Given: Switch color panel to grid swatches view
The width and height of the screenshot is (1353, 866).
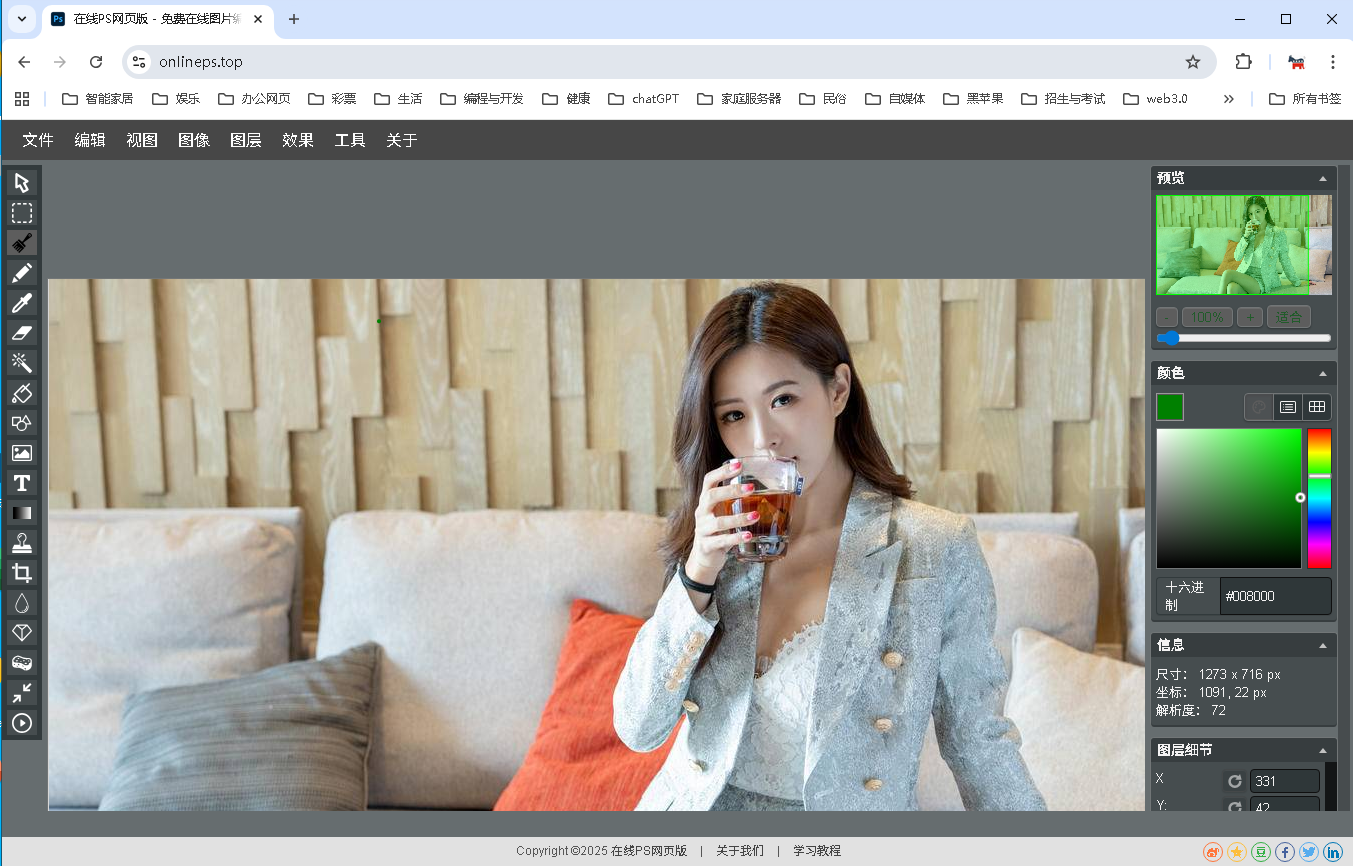Looking at the screenshot, I should coord(1317,407).
